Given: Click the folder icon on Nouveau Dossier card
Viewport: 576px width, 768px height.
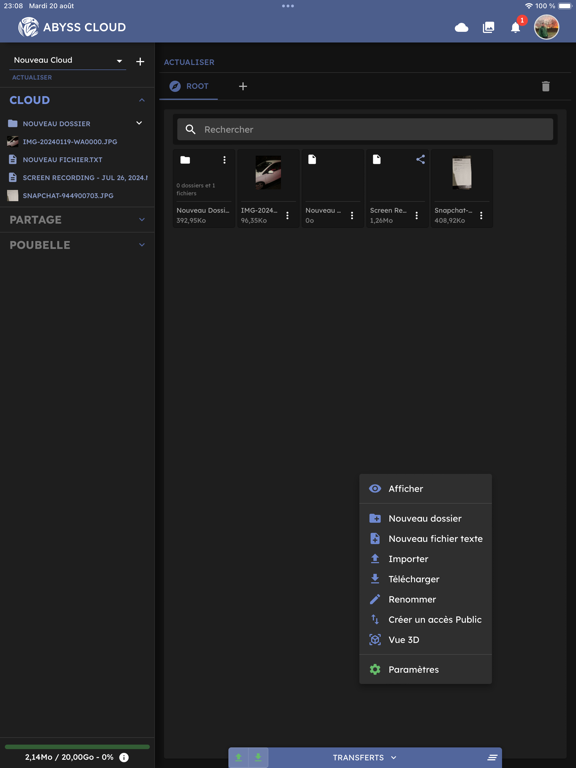Looking at the screenshot, I should pyautogui.click(x=185, y=160).
